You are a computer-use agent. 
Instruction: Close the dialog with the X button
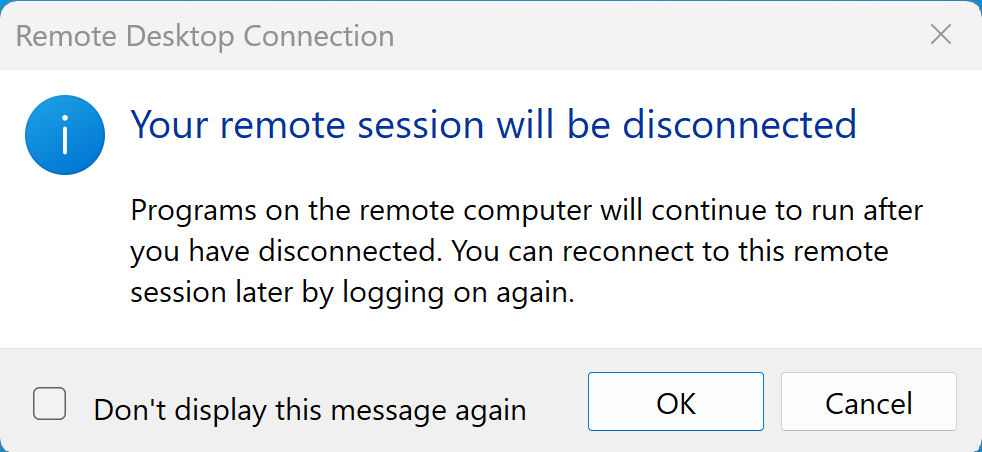tap(940, 35)
